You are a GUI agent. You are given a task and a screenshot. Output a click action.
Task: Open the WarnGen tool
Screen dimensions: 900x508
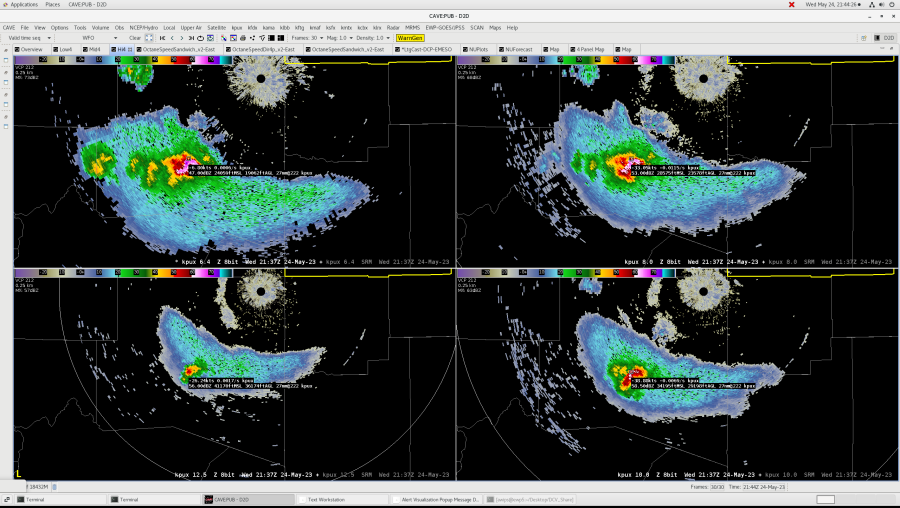[410, 38]
